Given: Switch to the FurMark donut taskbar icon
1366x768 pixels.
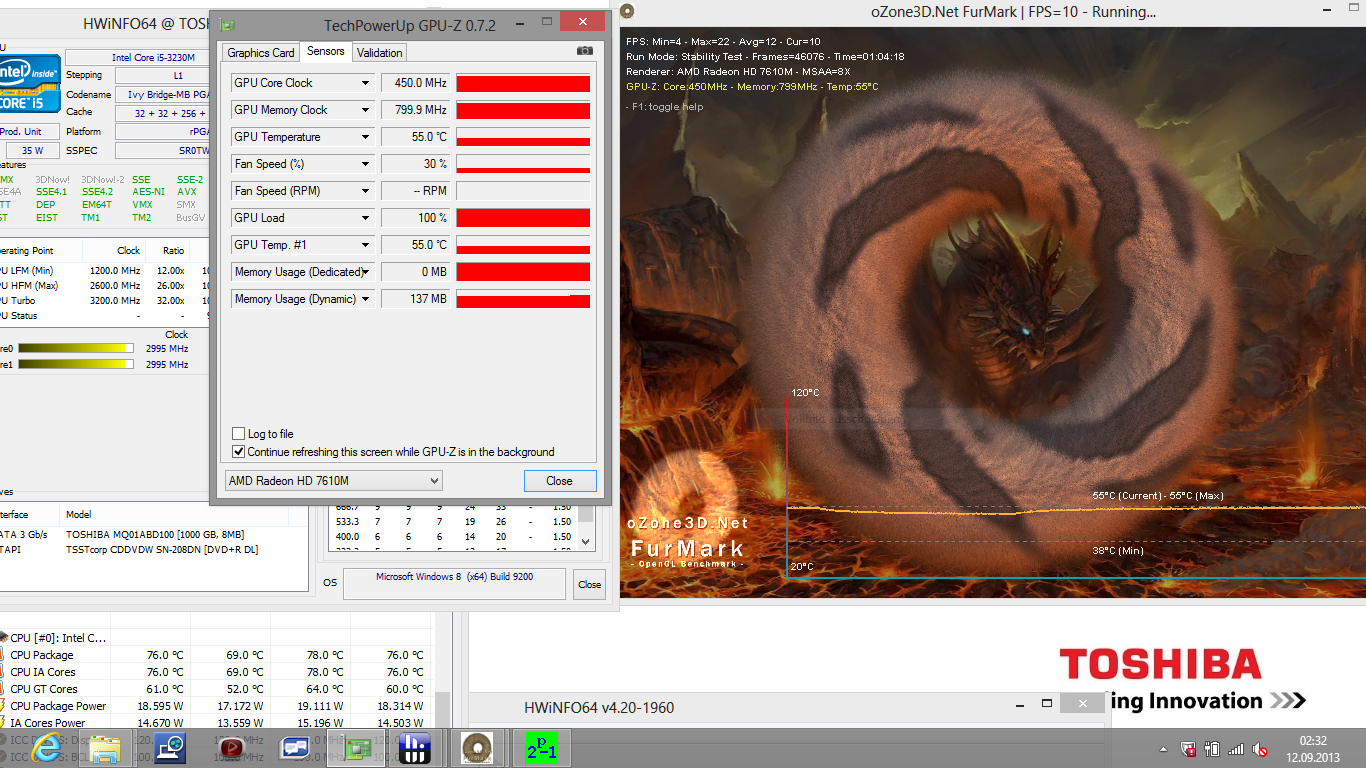Looking at the screenshot, I should tap(477, 748).
